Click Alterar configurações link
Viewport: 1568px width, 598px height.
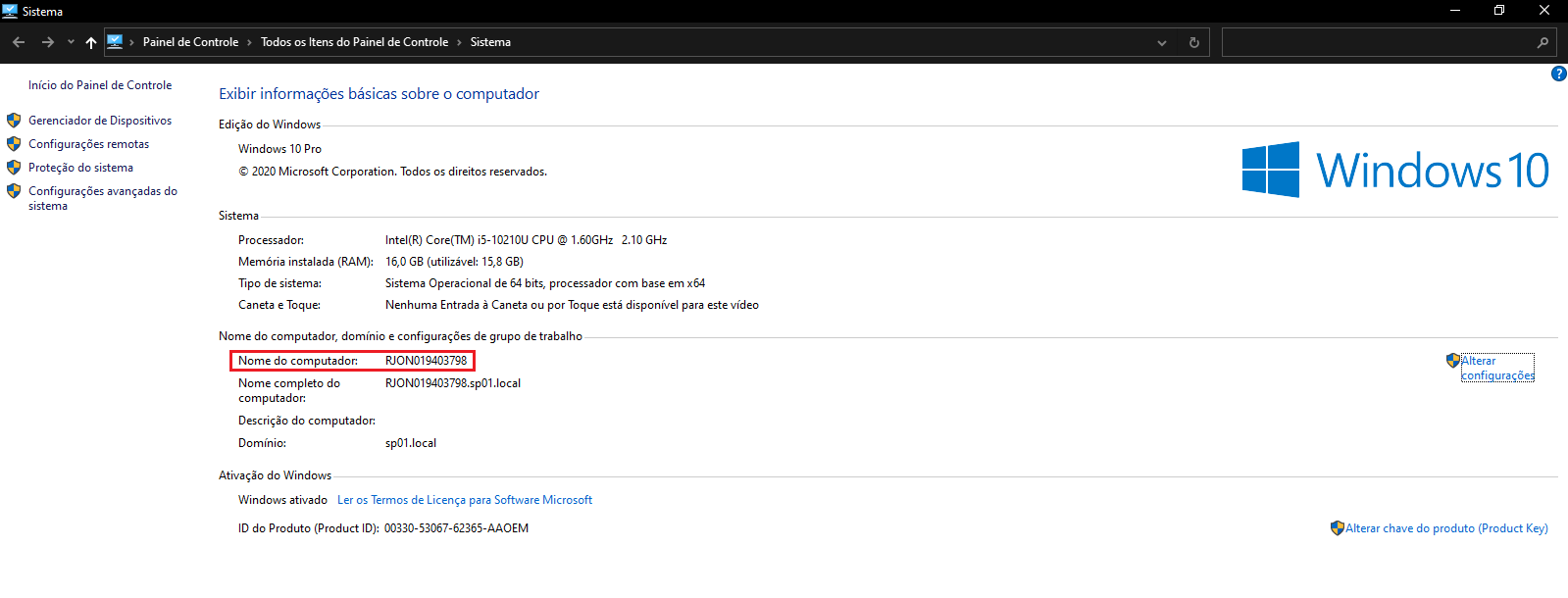coord(1497,368)
